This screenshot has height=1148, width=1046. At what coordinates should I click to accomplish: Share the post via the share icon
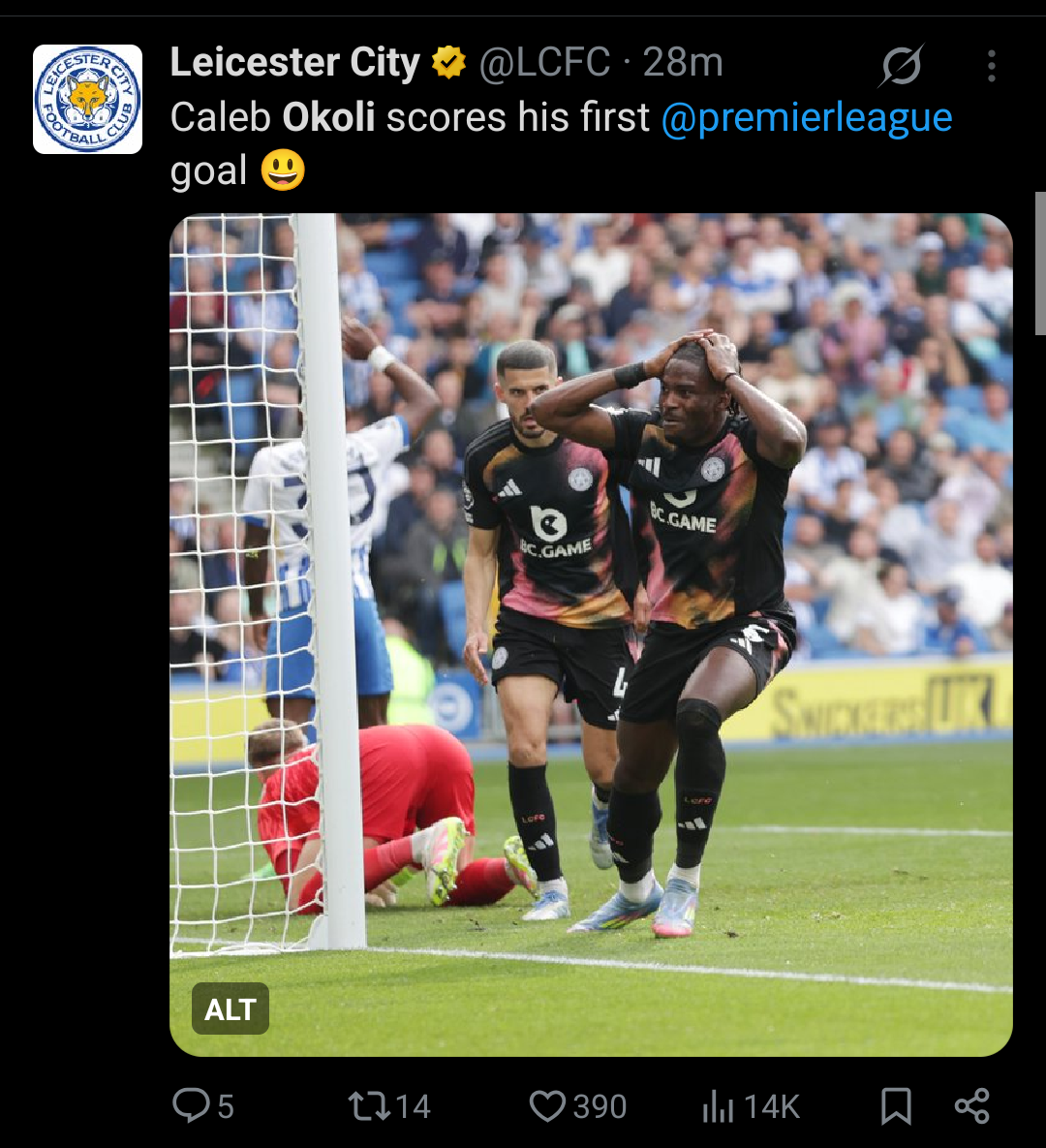[x=972, y=1105]
